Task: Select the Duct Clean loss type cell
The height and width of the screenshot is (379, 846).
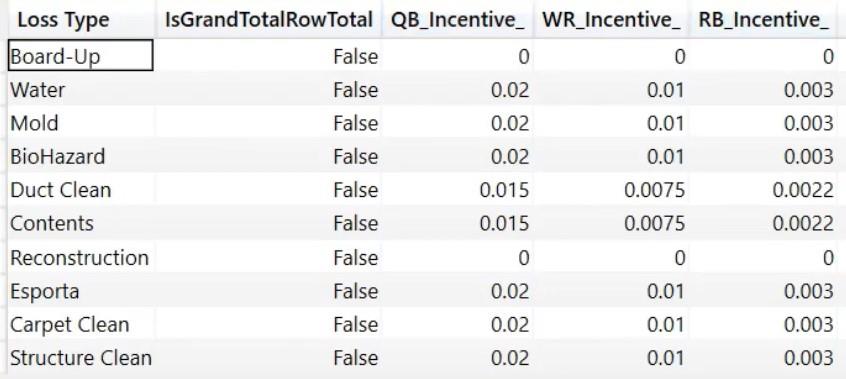Action: [60, 190]
